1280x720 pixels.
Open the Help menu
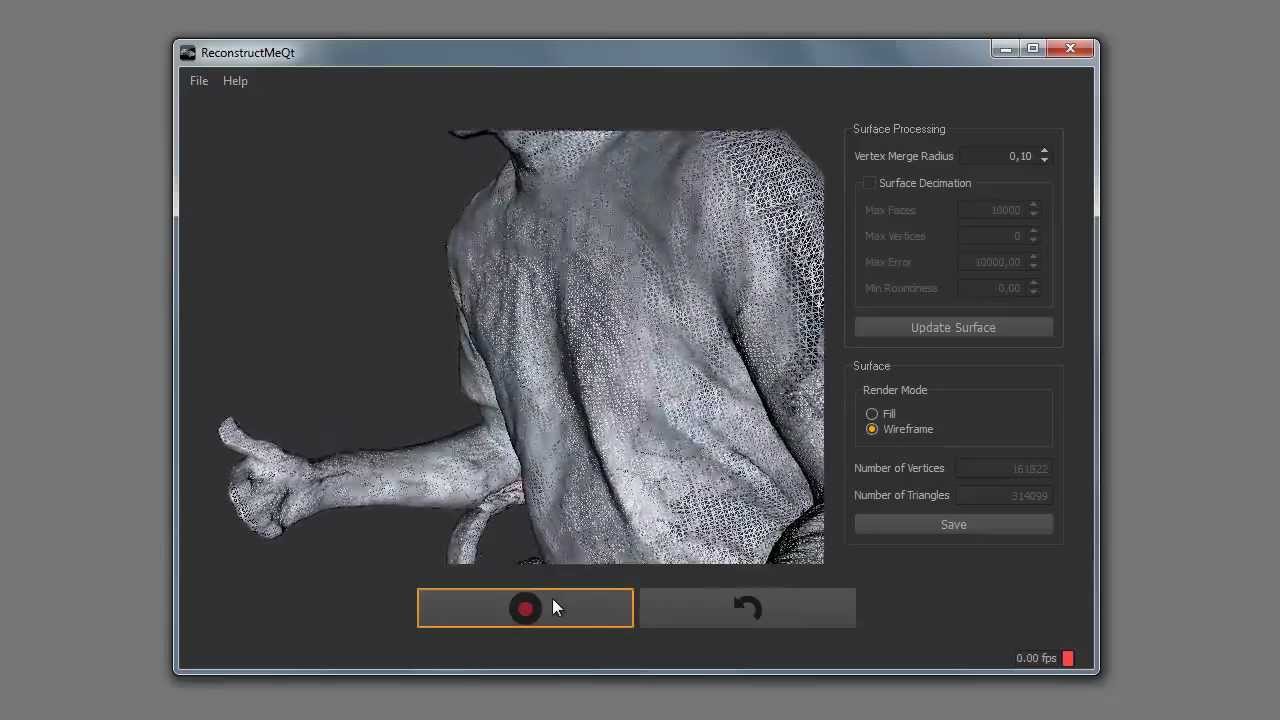(235, 81)
